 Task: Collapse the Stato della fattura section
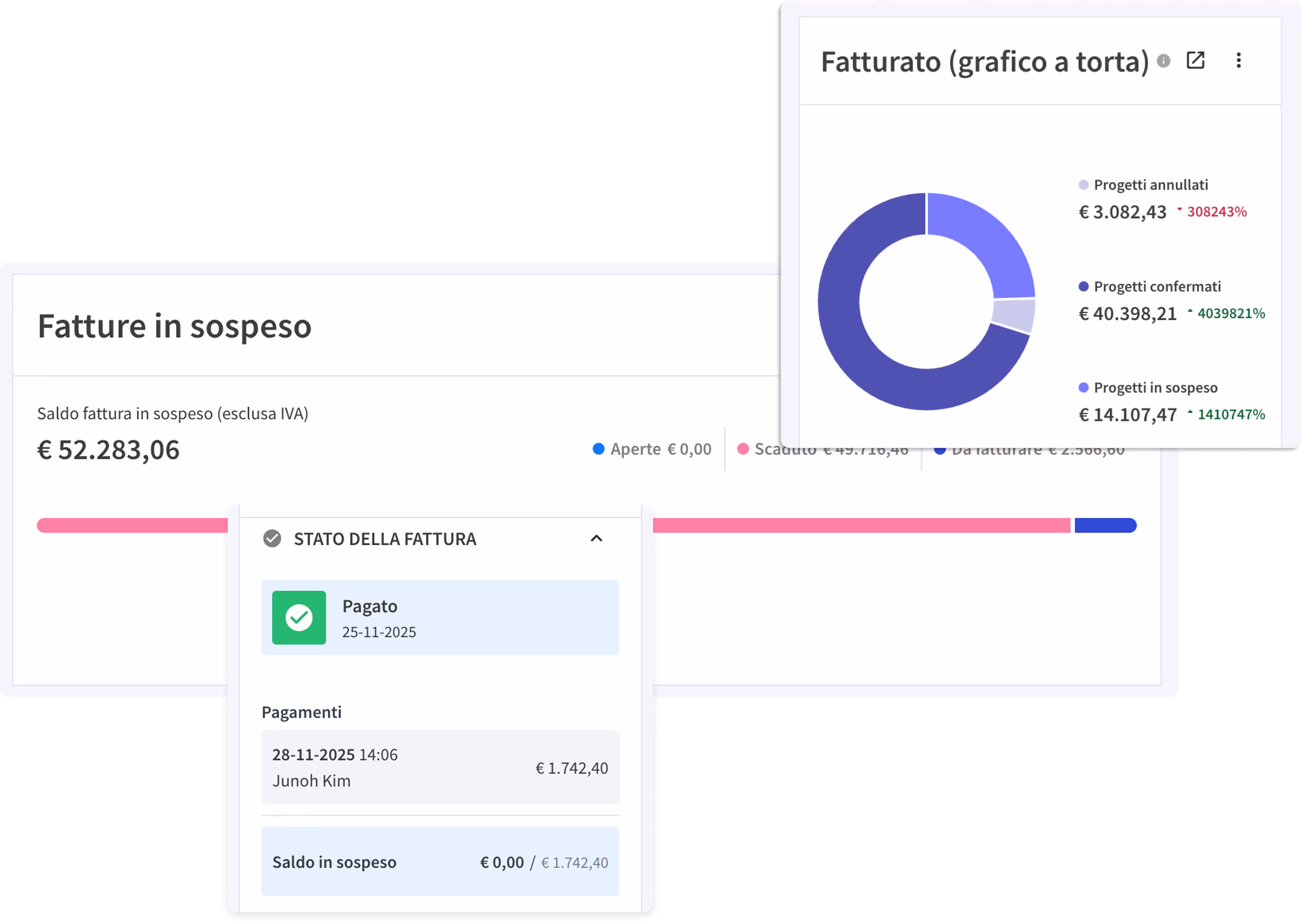click(x=596, y=538)
